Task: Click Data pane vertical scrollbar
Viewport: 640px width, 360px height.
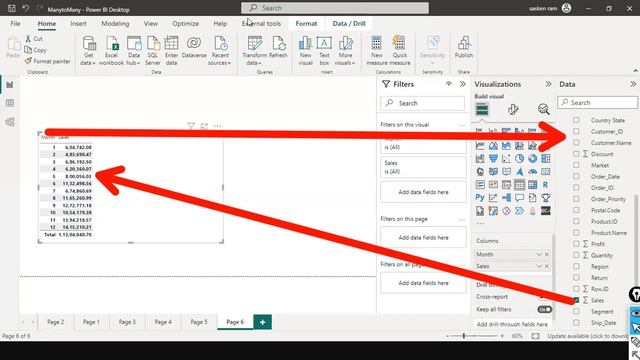Action: coord(636,241)
